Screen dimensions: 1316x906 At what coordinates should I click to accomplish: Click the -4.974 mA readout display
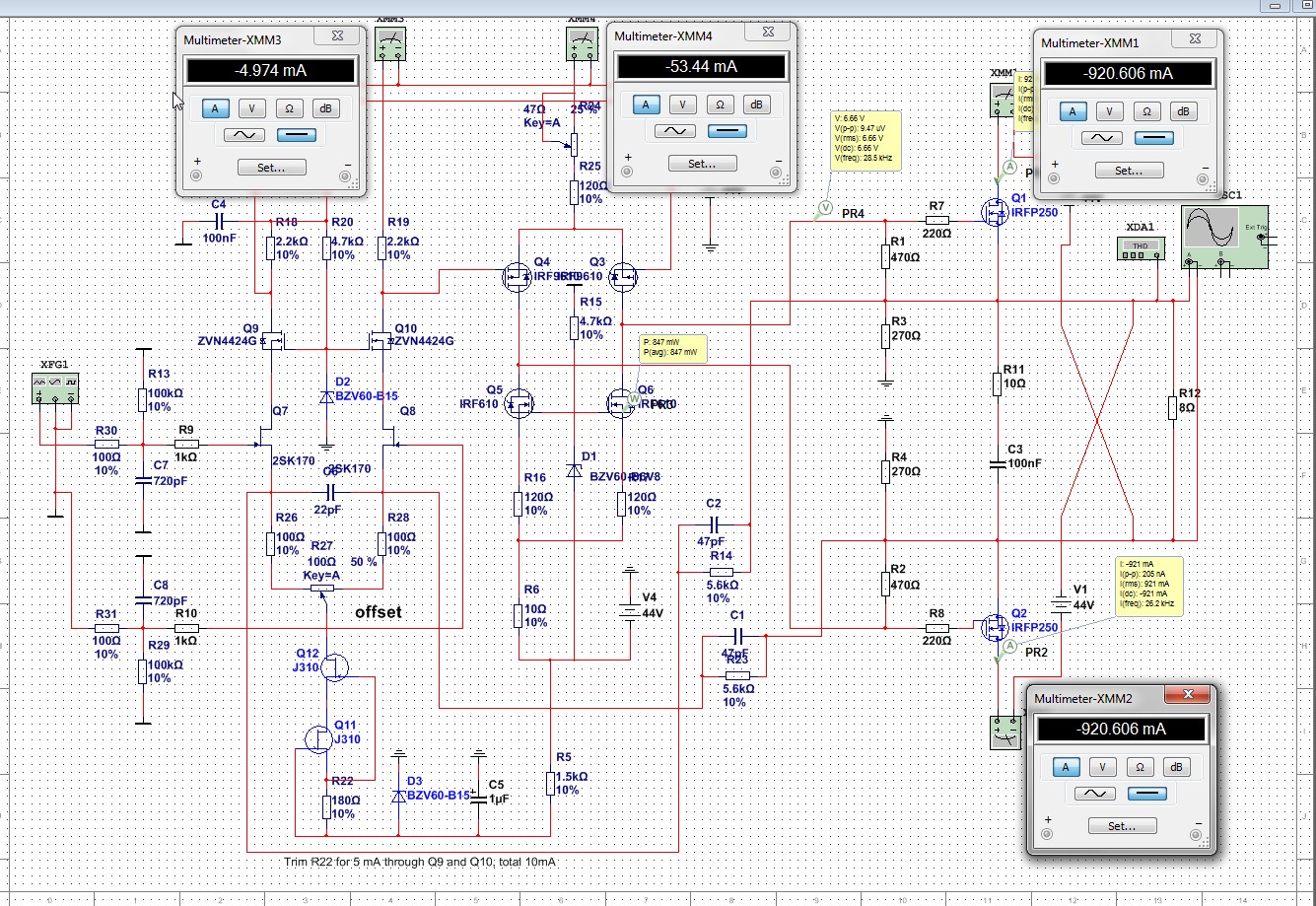(270, 71)
